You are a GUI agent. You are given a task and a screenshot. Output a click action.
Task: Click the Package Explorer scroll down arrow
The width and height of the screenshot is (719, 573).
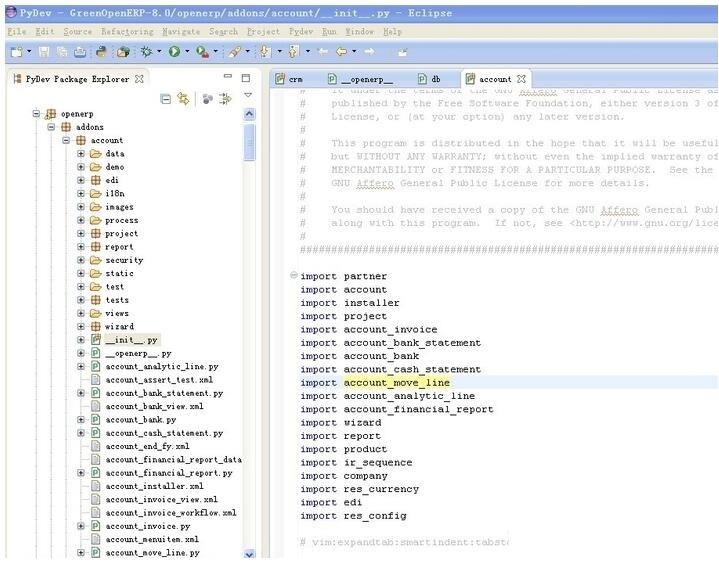249,554
